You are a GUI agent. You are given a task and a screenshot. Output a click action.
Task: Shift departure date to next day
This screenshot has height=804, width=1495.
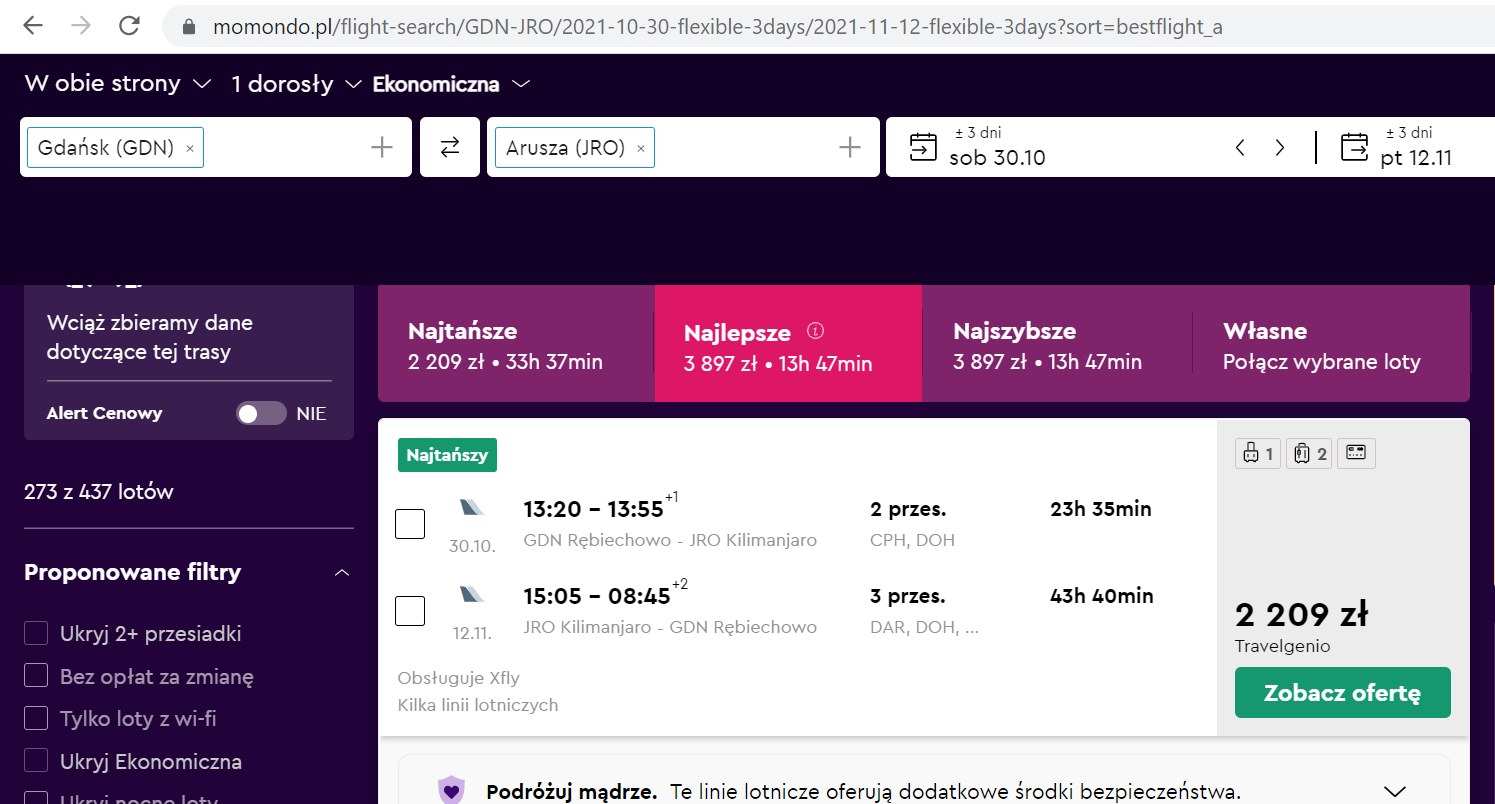coord(1280,148)
